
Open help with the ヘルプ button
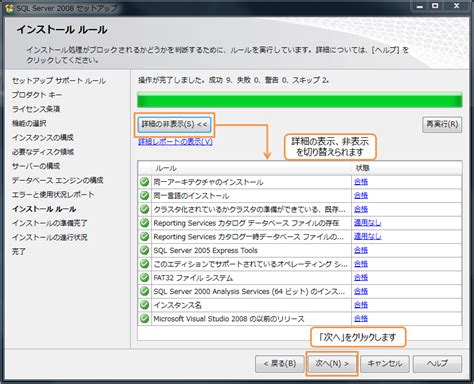(x=437, y=363)
